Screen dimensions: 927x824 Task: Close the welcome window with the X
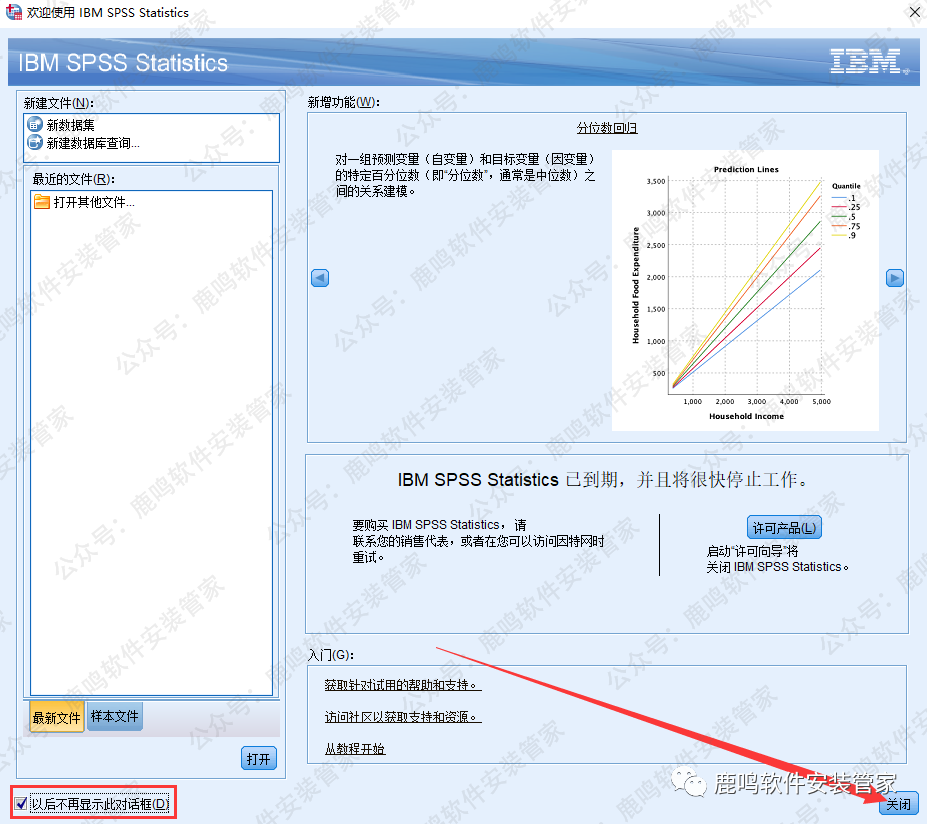[912, 13]
